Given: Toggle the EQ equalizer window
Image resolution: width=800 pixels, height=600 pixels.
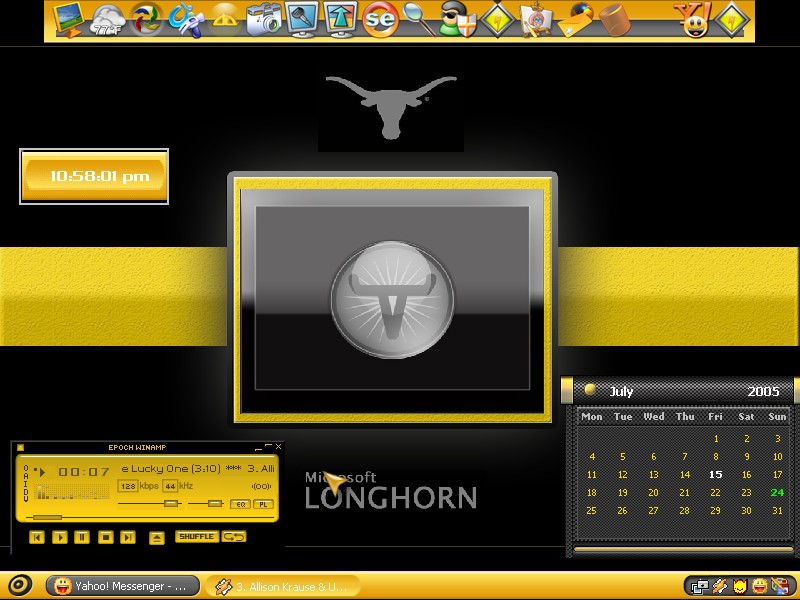Looking at the screenshot, I should pyautogui.click(x=240, y=504).
